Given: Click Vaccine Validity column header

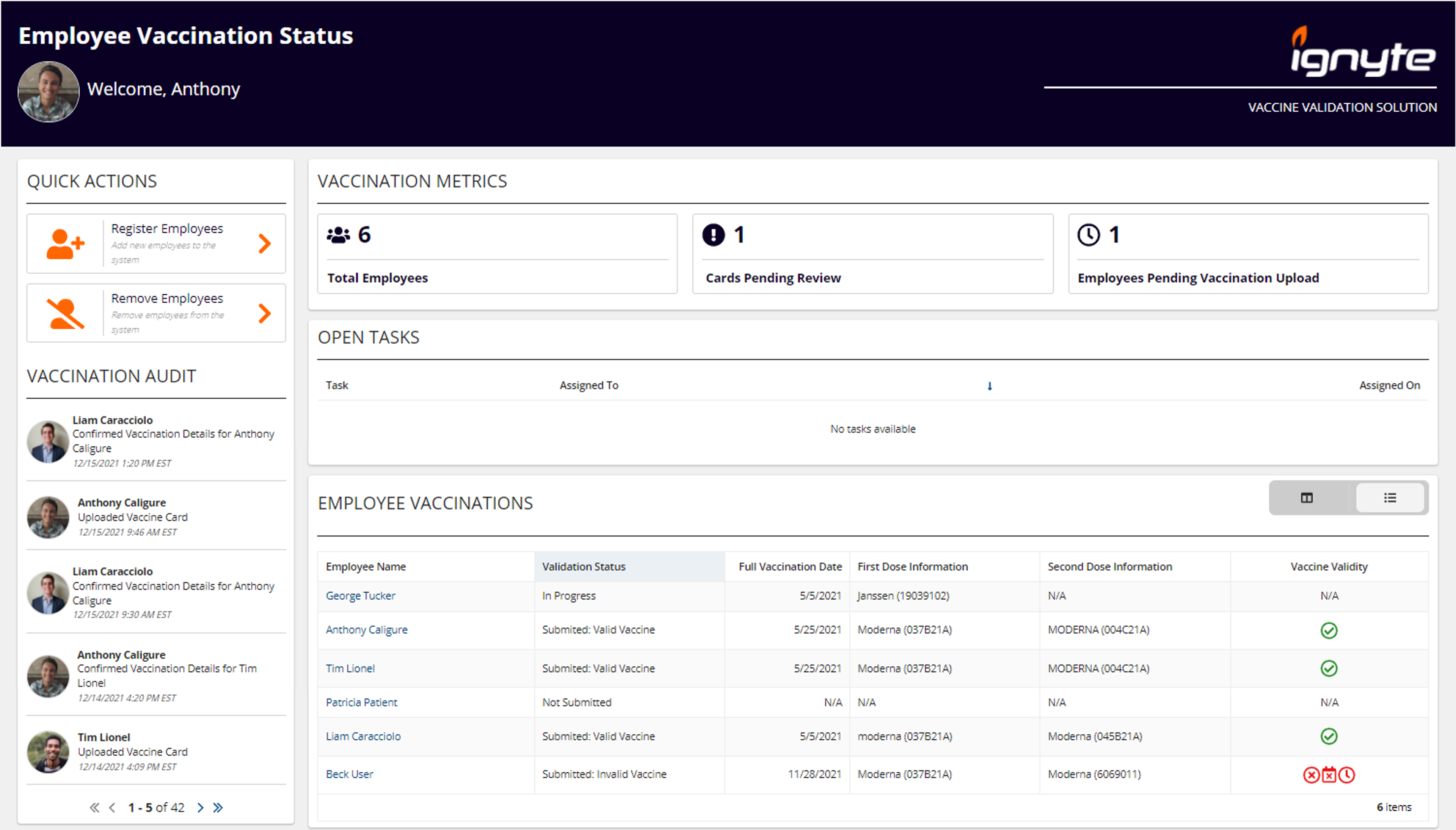Looking at the screenshot, I should point(1329,567).
